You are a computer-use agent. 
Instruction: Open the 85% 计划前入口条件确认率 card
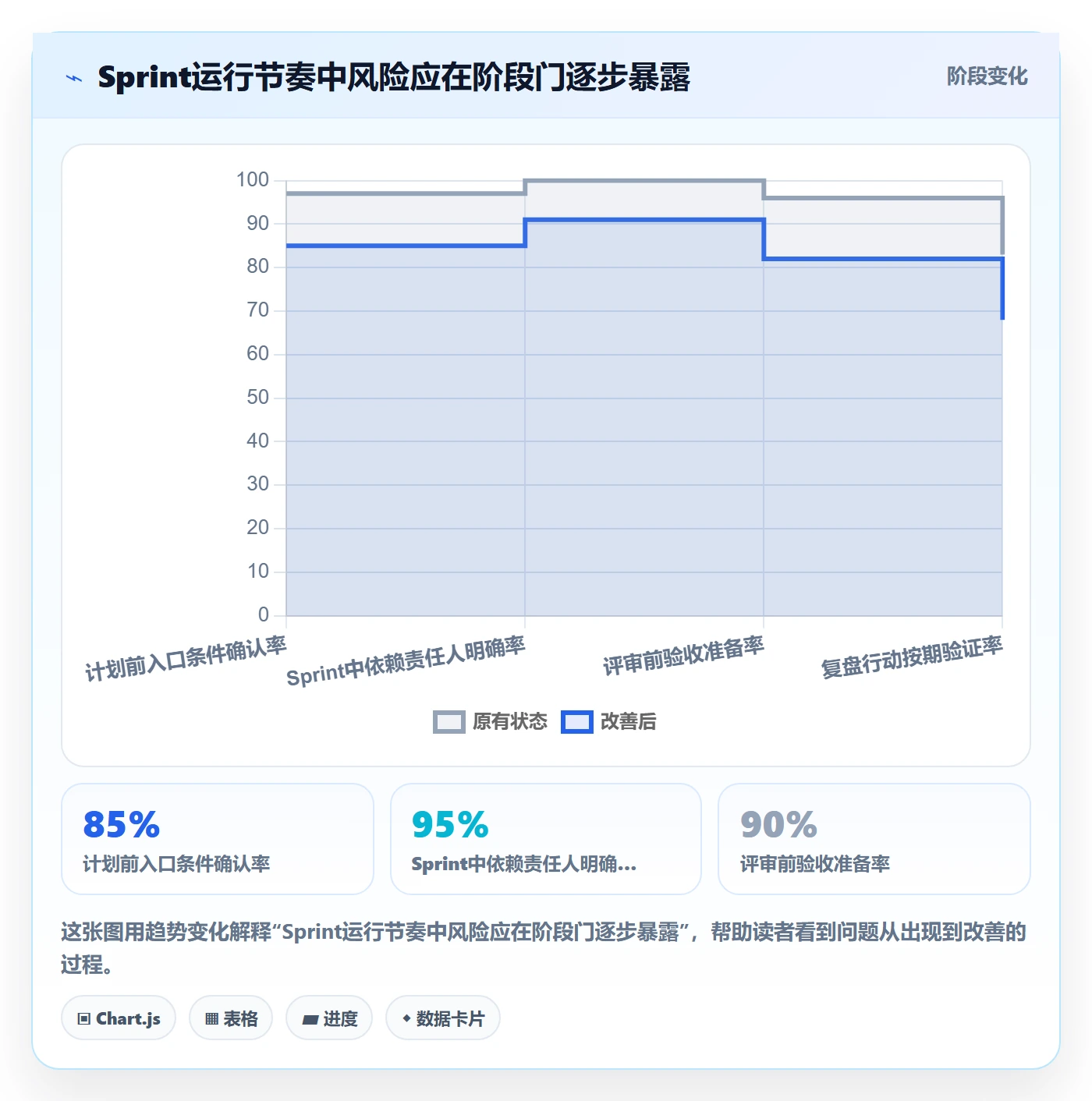click(218, 839)
